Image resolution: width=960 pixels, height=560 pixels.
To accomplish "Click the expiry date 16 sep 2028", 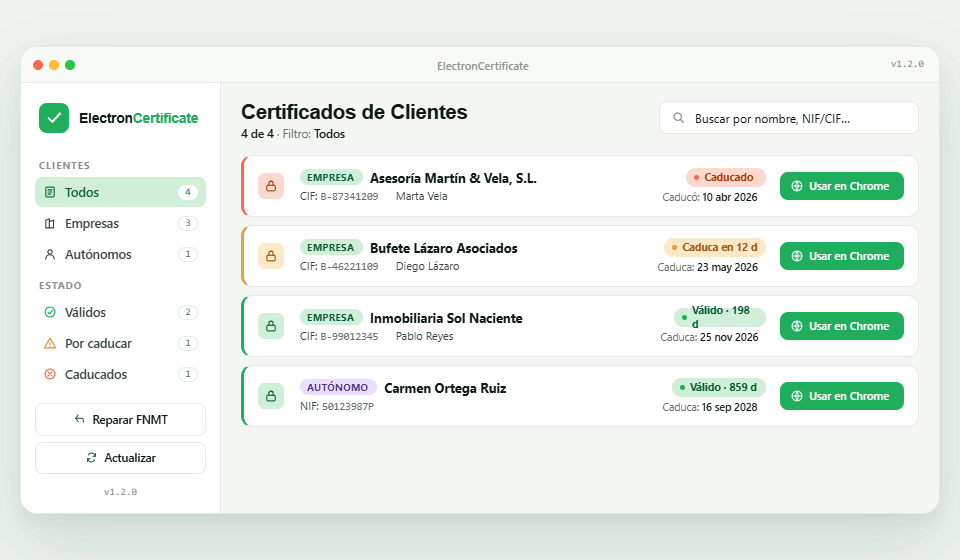I will 729,408.
